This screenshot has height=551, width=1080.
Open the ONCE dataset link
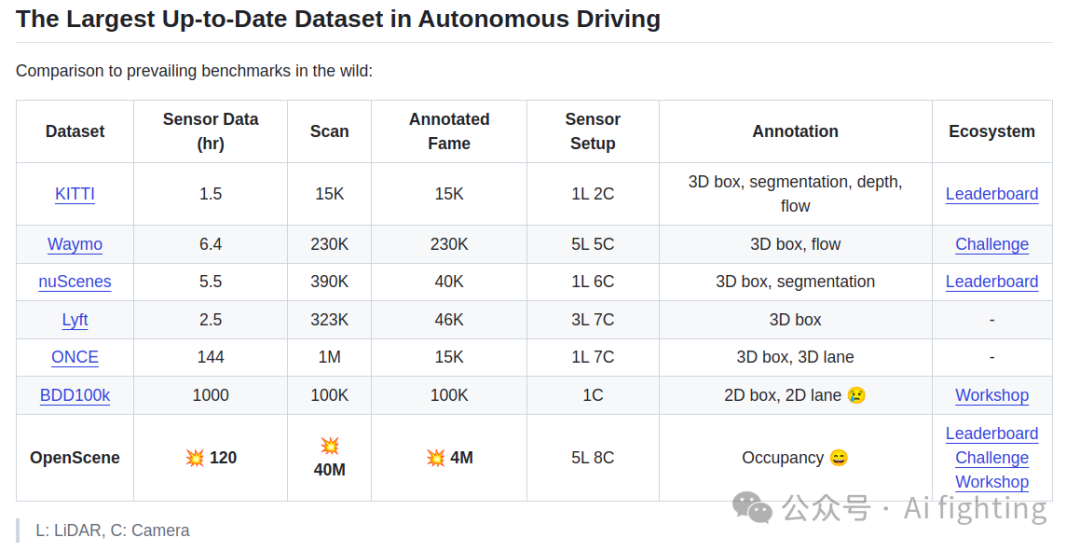point(75,357)
